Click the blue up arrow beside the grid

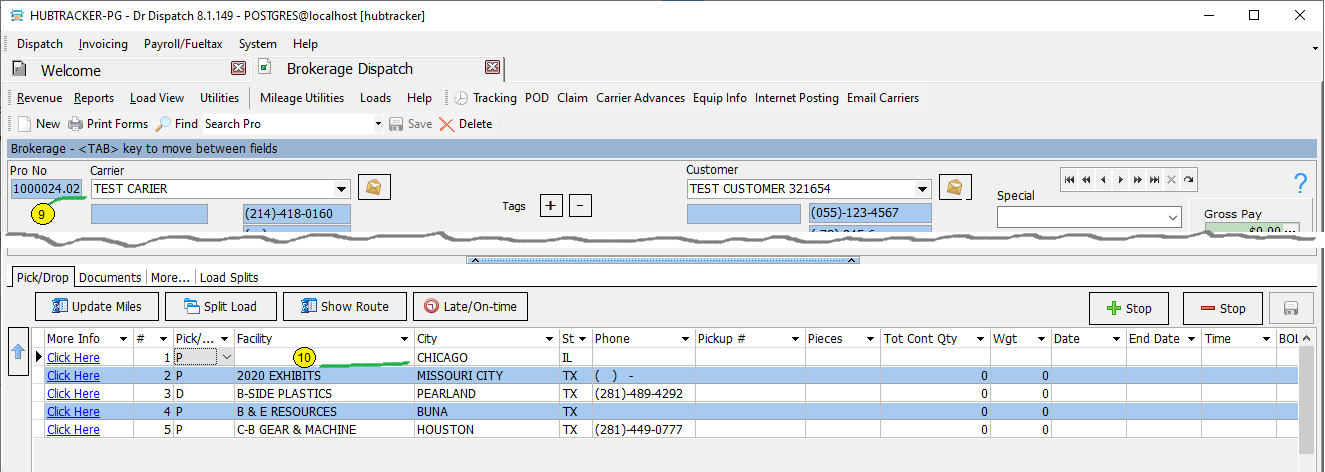pyautogui.click(x=16, y=351)
